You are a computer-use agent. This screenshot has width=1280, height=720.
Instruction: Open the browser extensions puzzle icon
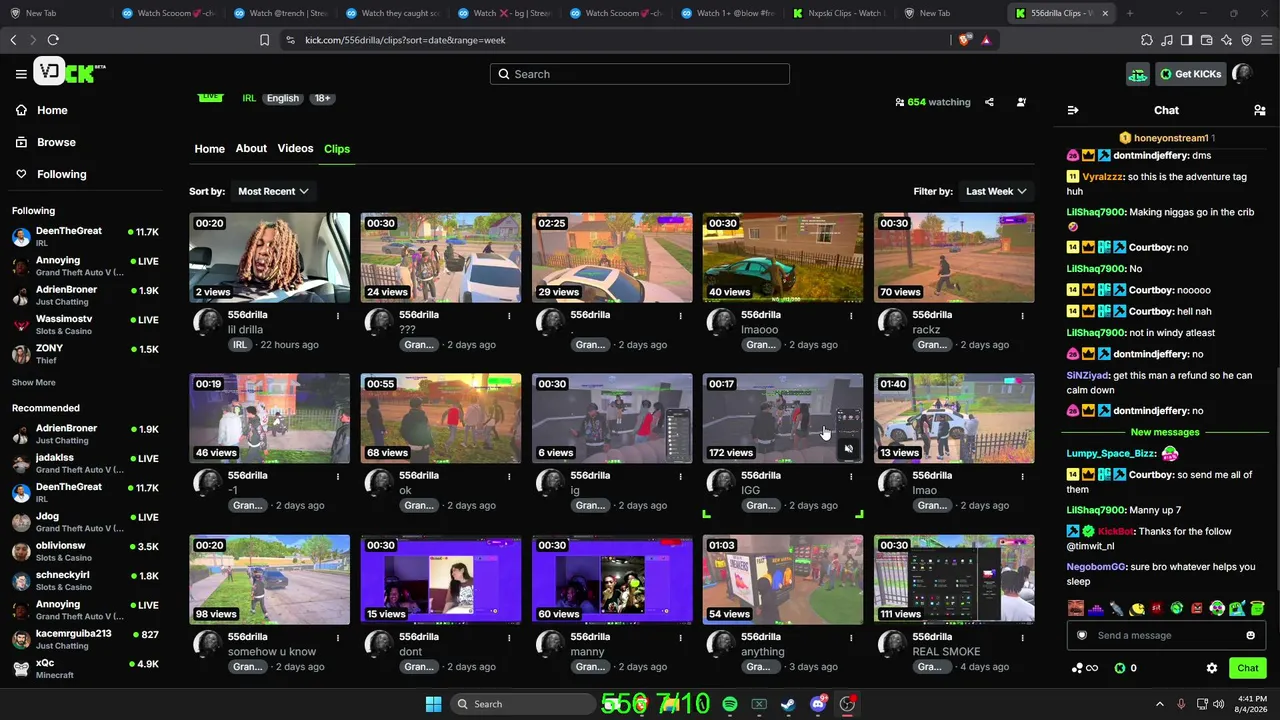pyautogui.click(x=1147, y=40)
